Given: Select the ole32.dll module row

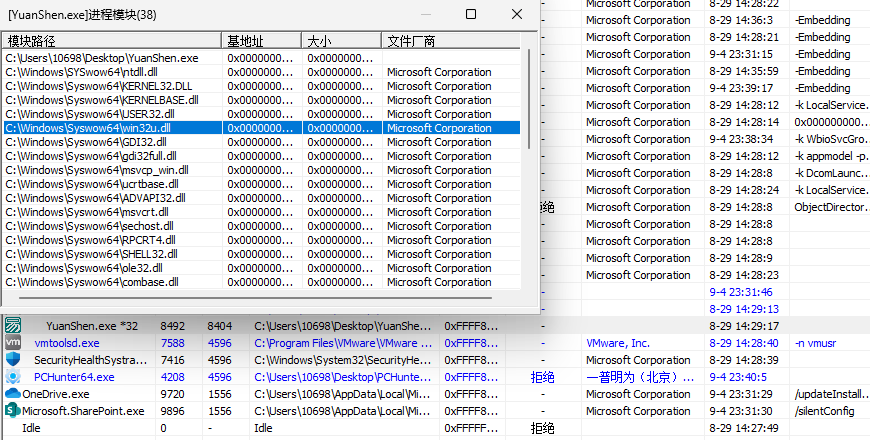Looking at the screenshot, I should point(261,268).
